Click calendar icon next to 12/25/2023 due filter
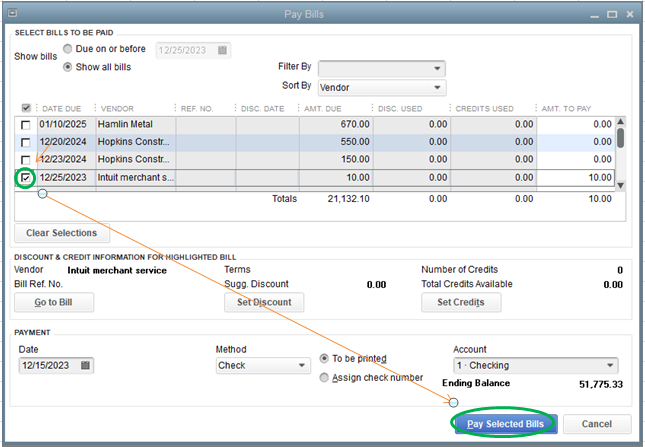The height and width of the screenshot is (447, 645). [222, 50]
